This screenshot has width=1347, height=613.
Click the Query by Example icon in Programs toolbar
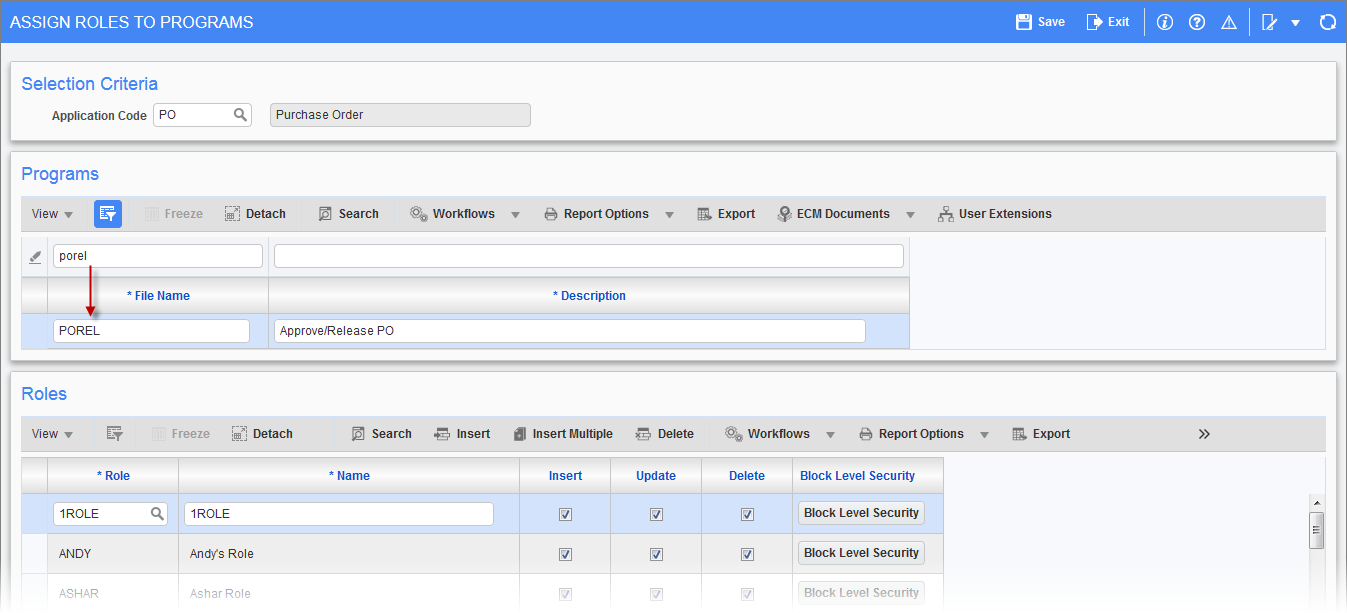(108, 213)
